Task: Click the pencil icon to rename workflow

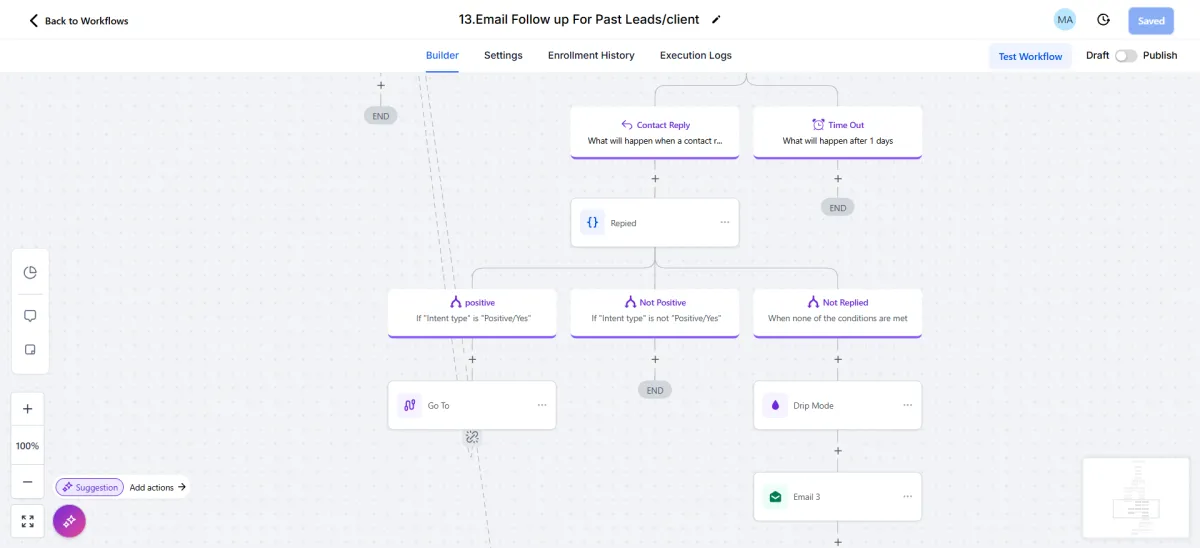Action: [x=716, y=20]
